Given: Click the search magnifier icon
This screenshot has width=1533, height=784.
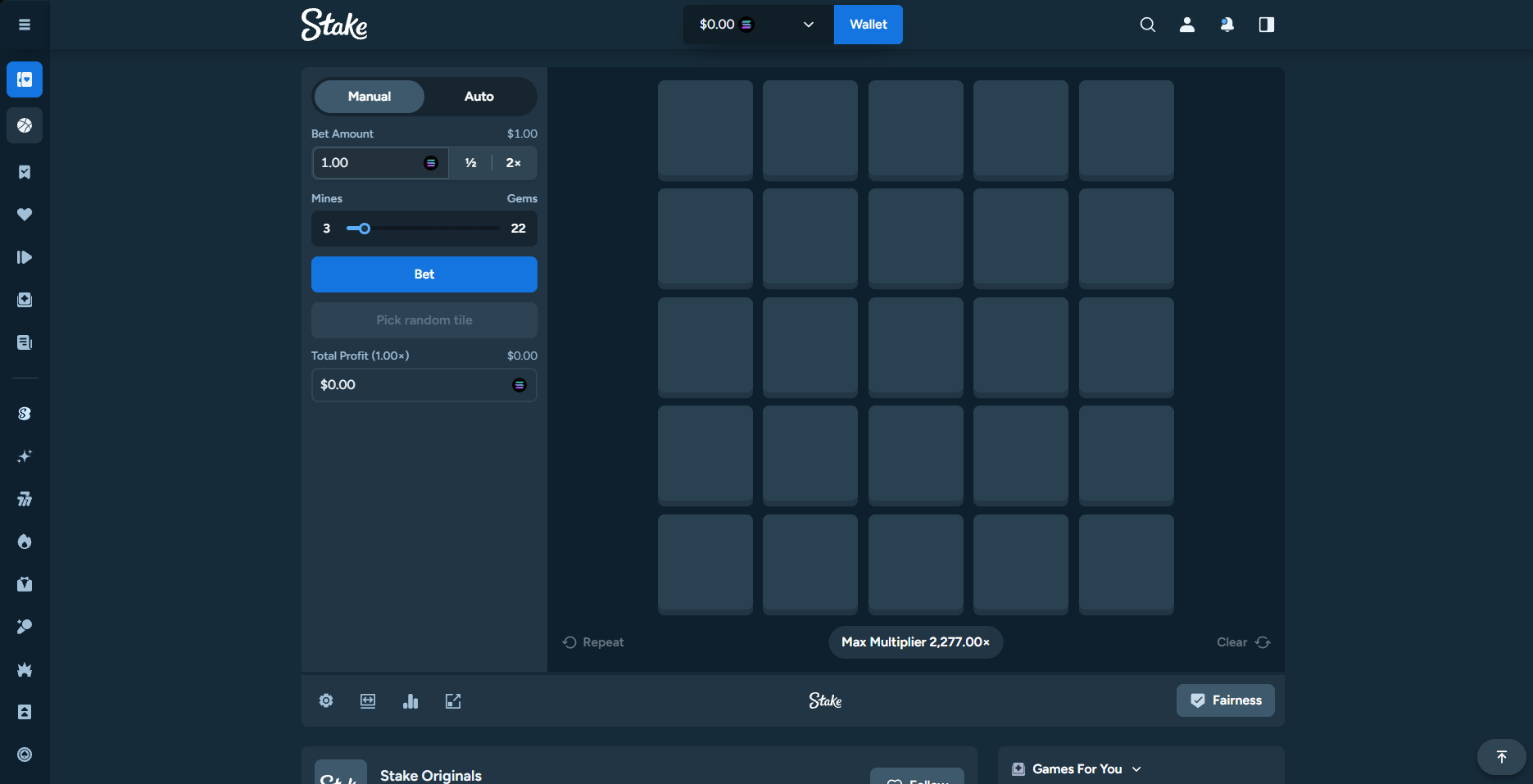Looking at the screenshot, I should [x=1148, y=25].
